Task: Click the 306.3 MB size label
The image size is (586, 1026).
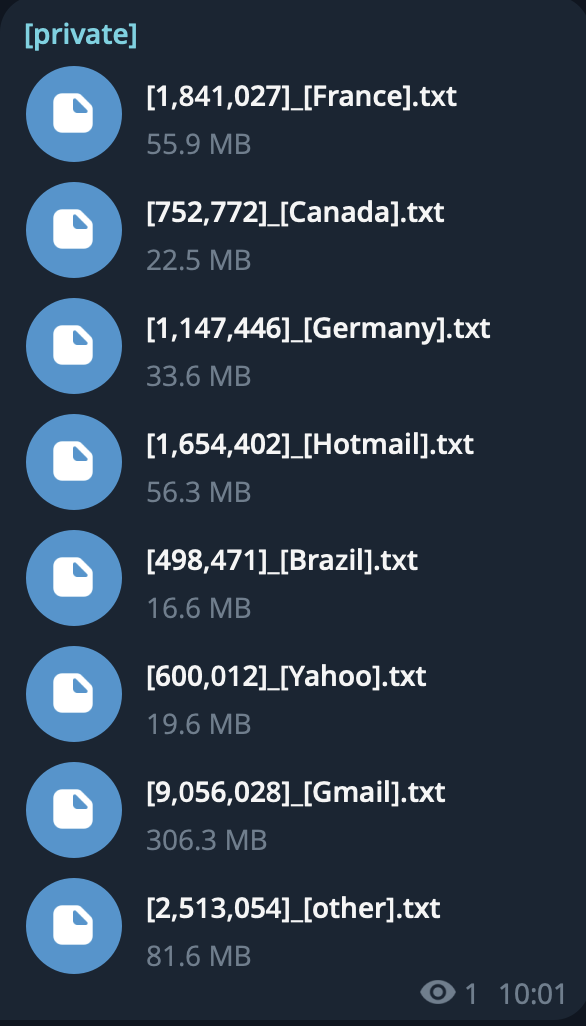Action: point(207,840)
